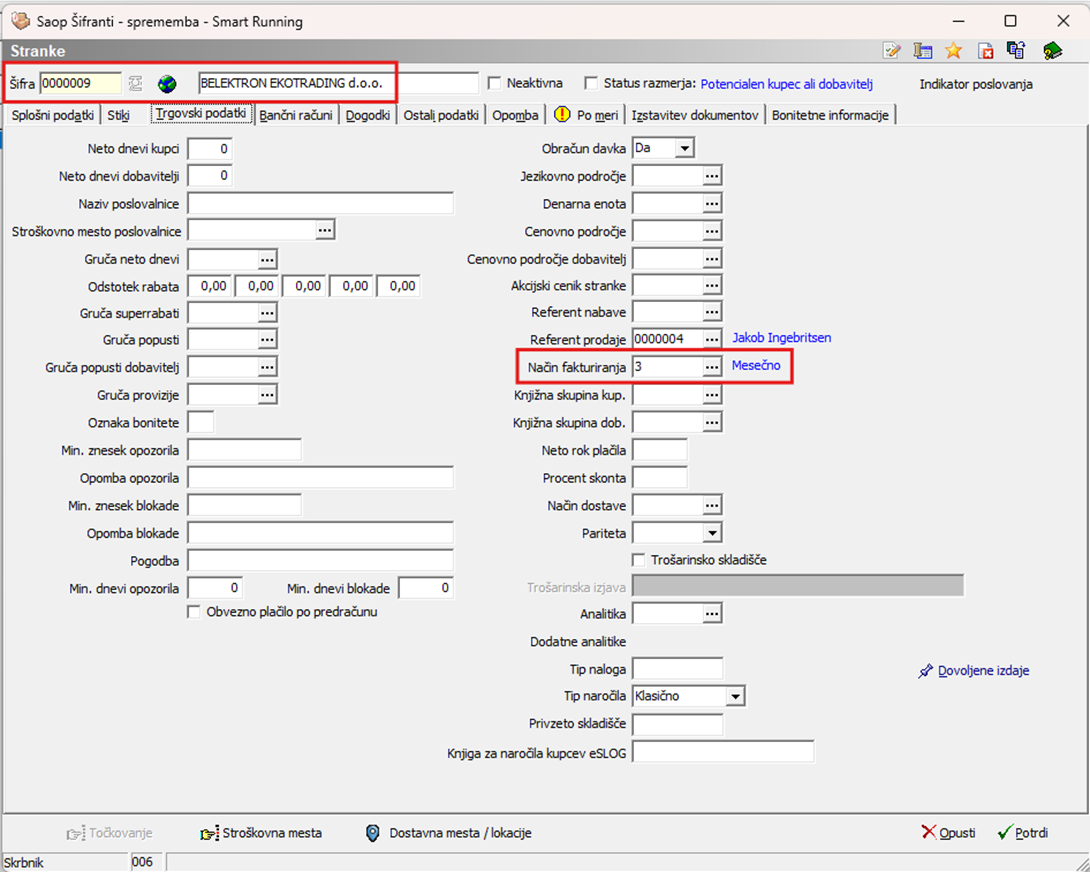
Task: Click the Opomba opozorila input field
Action: click(320, 478)
